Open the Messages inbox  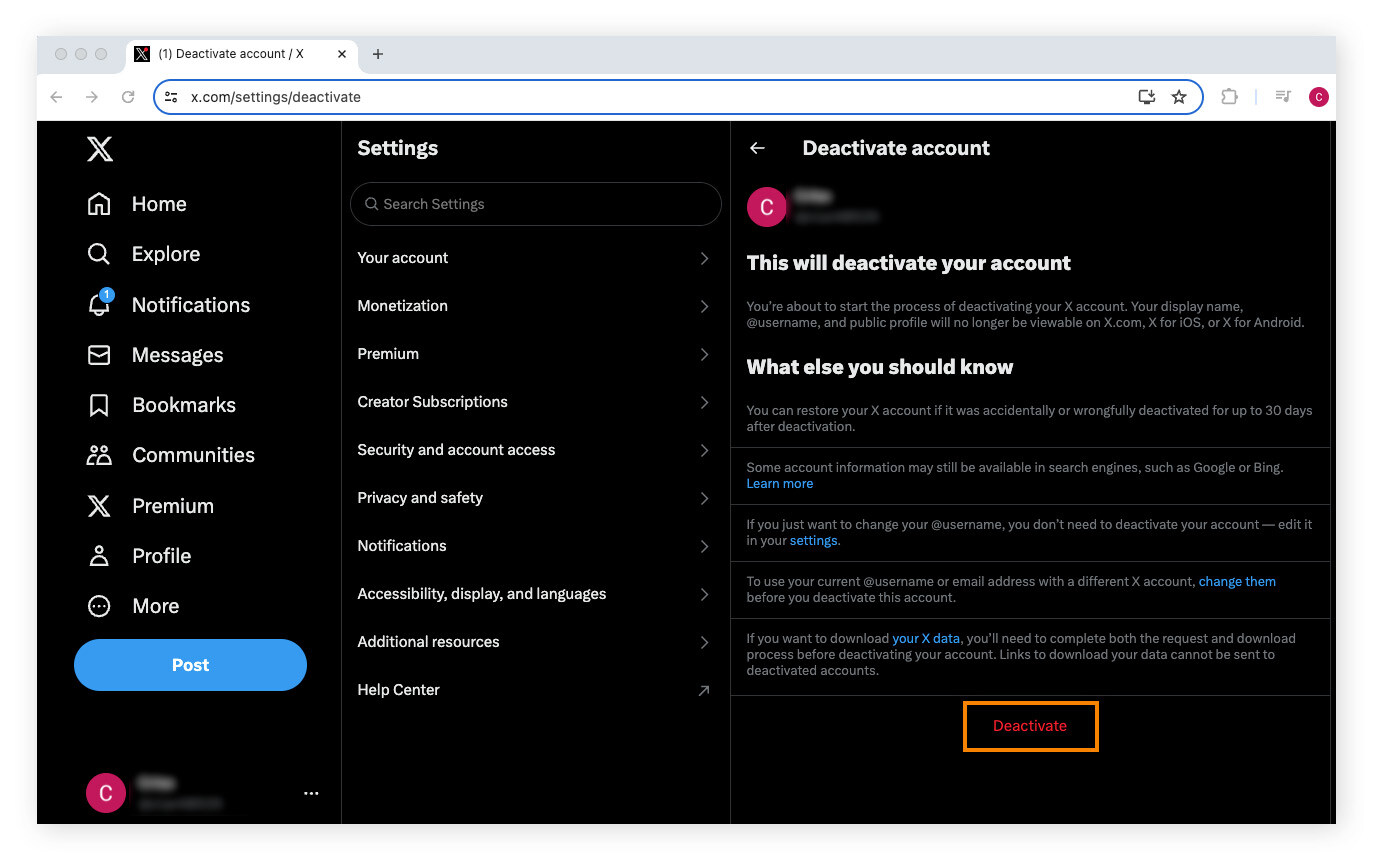(x=177, y=355)
